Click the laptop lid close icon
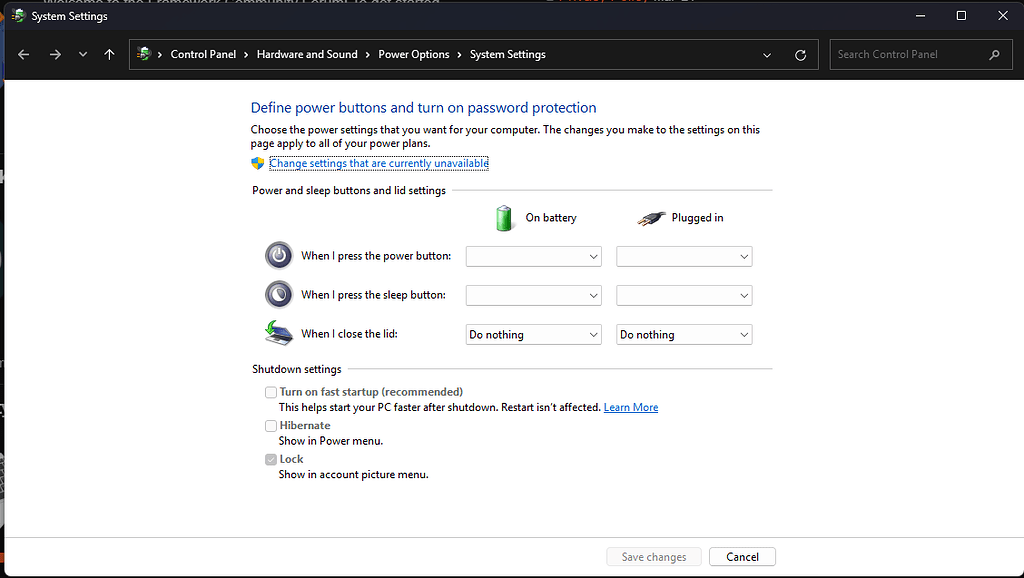 (x=278, y=333)
